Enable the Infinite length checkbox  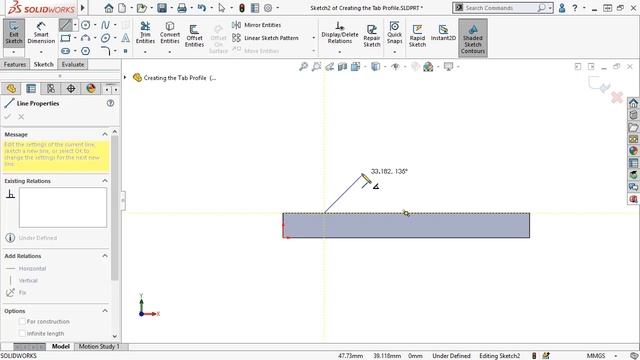(x=22, y=333)
